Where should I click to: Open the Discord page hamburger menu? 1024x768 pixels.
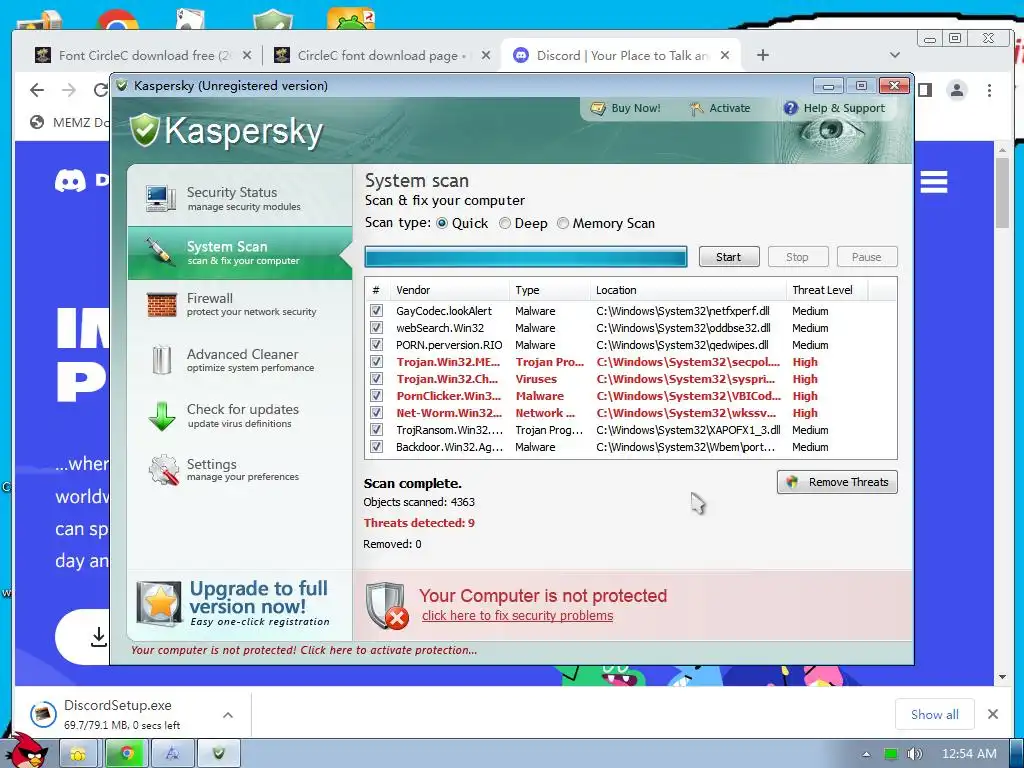(x=934, y=182)
